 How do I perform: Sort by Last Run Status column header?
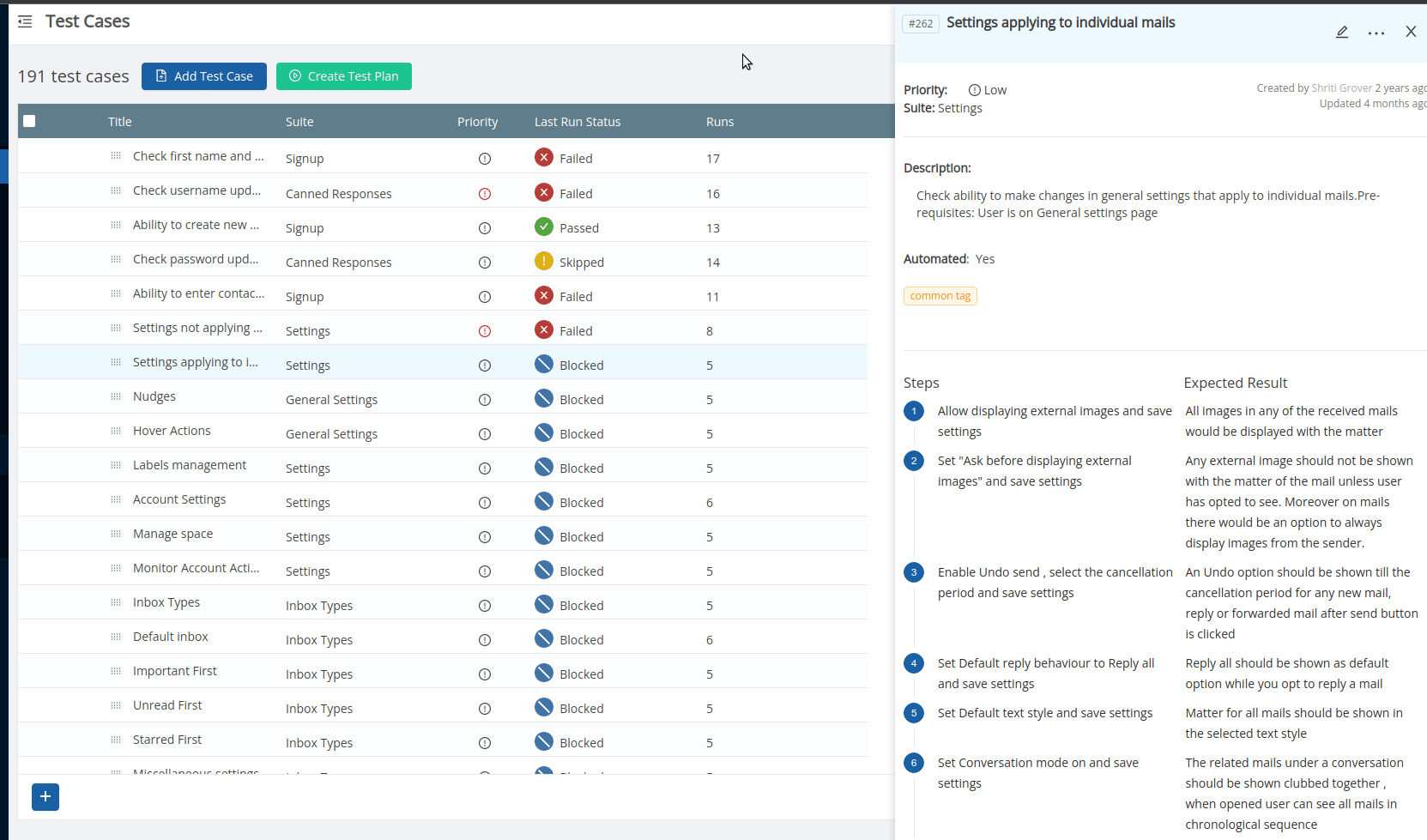coord(577,122)
